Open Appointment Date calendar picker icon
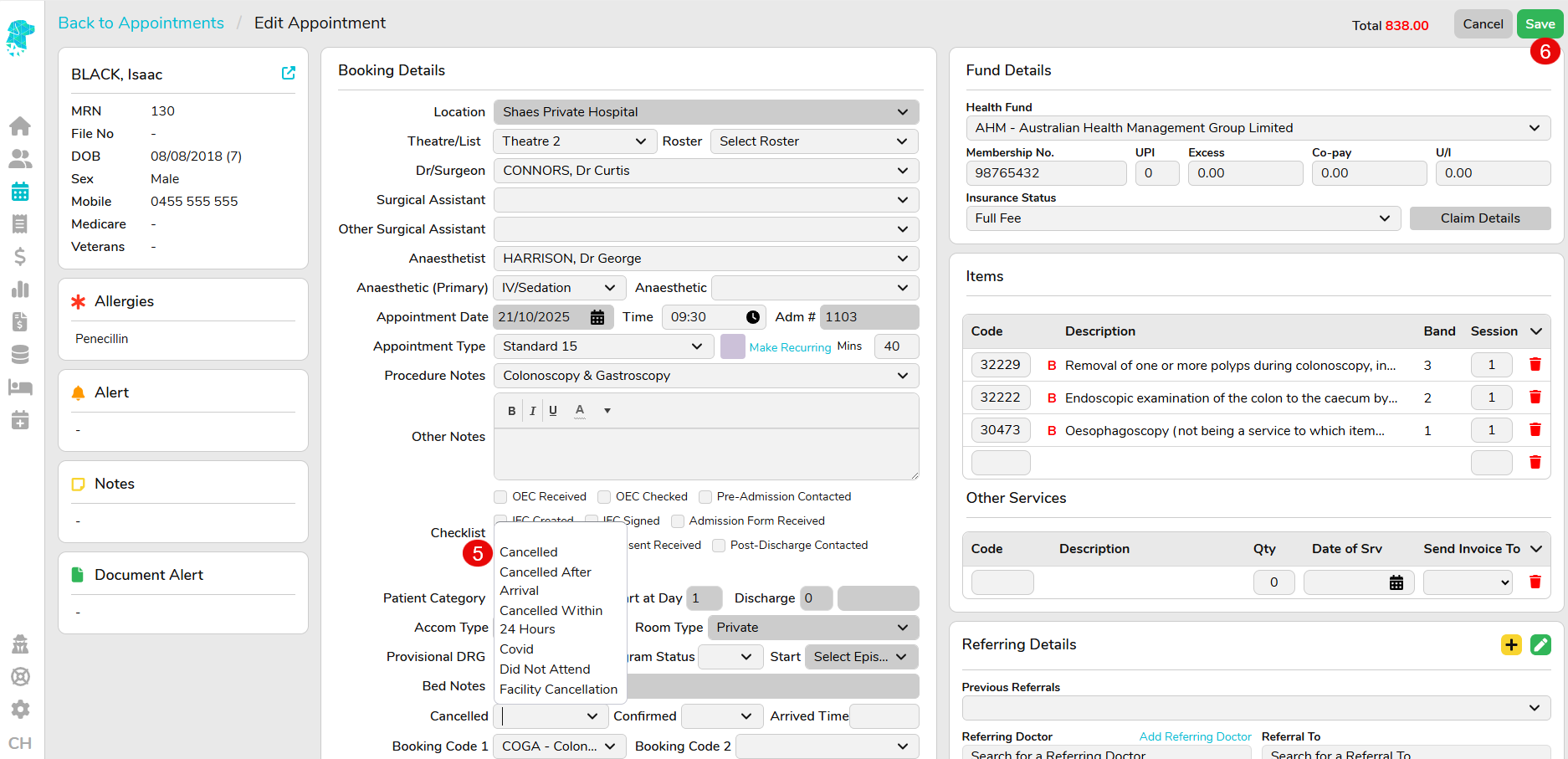The height and width of the screenshot is (759, 1568). click(597, 317)
